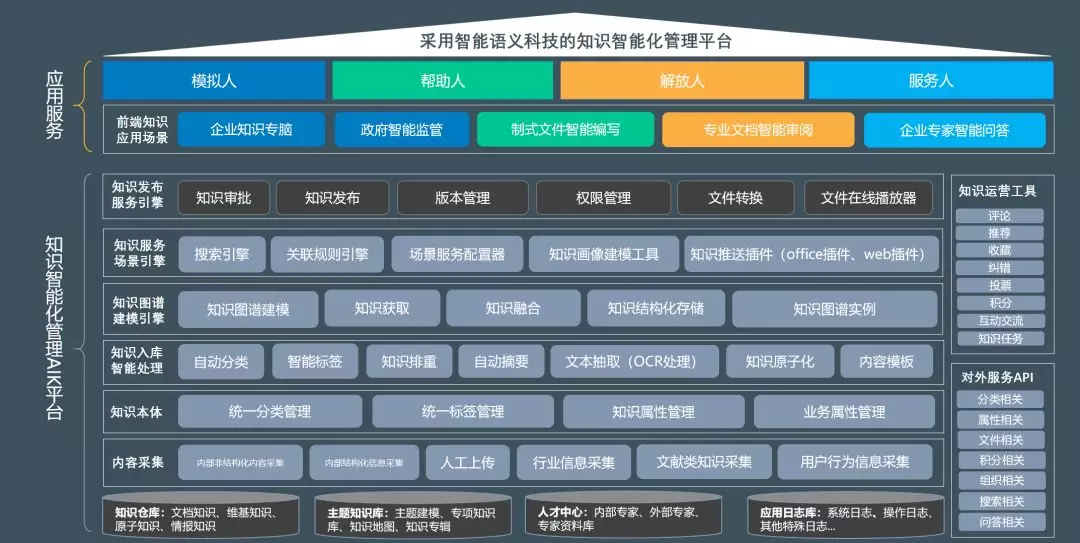Click the 模拟人 blue banner
Viewport: 1080px width, 543px height.
(x=214, y=81)
